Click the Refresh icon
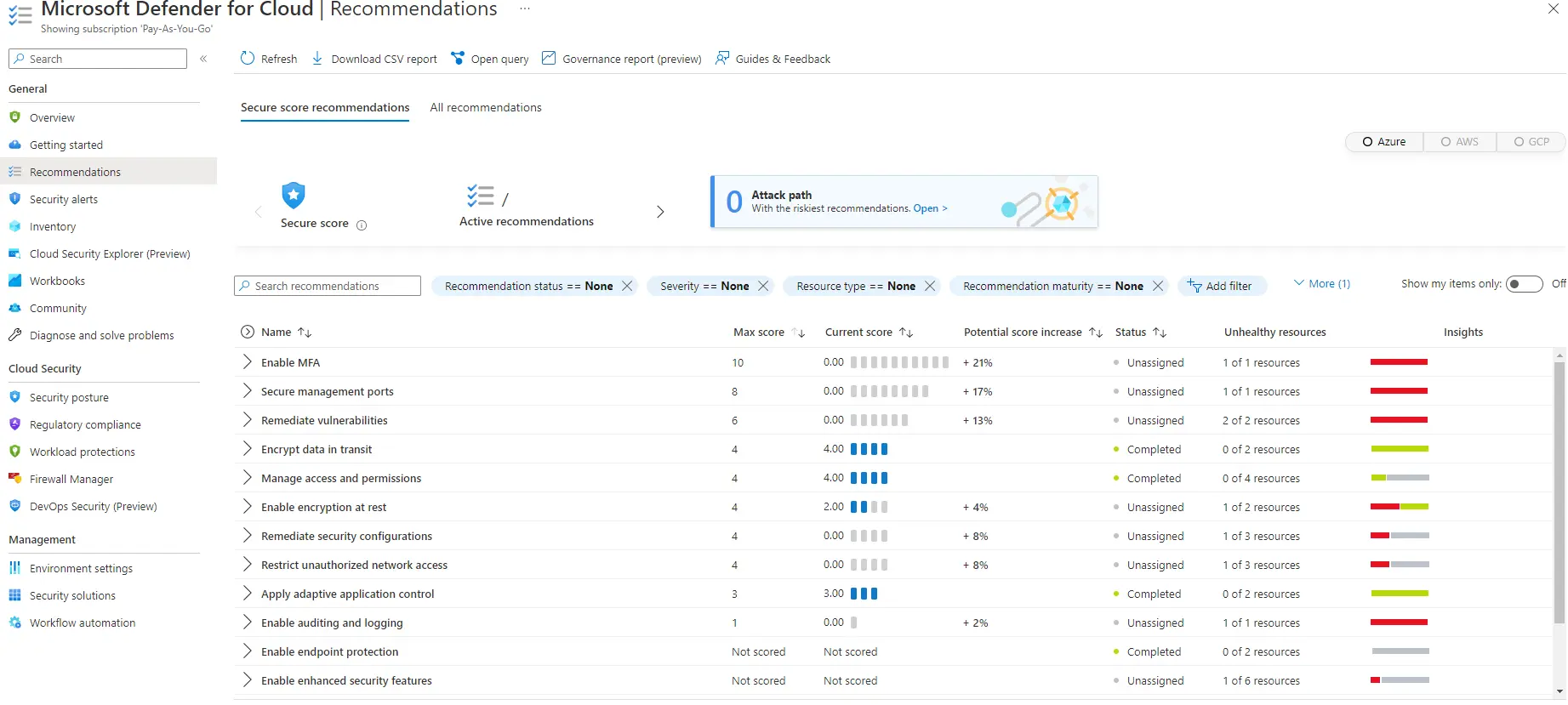1568x705 pixels. tap(248, 58)
